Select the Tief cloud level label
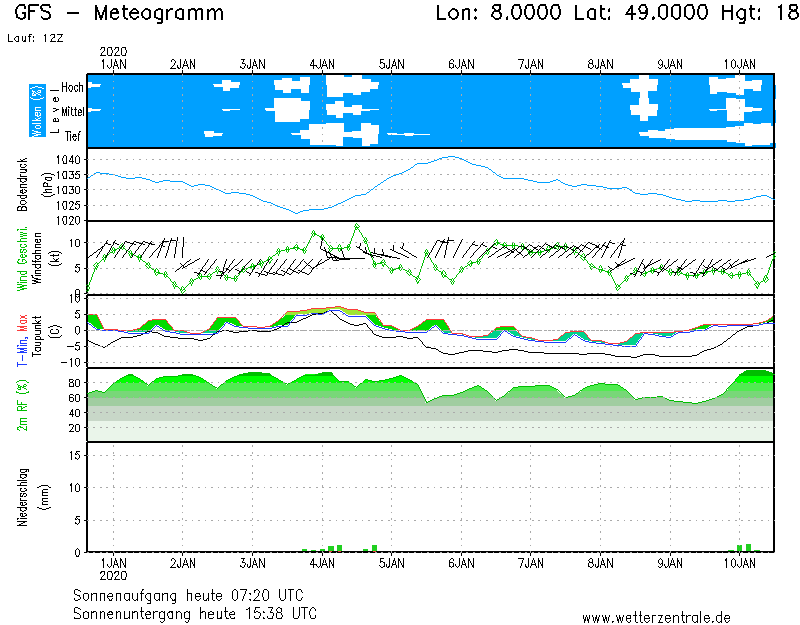 (73, 137)
